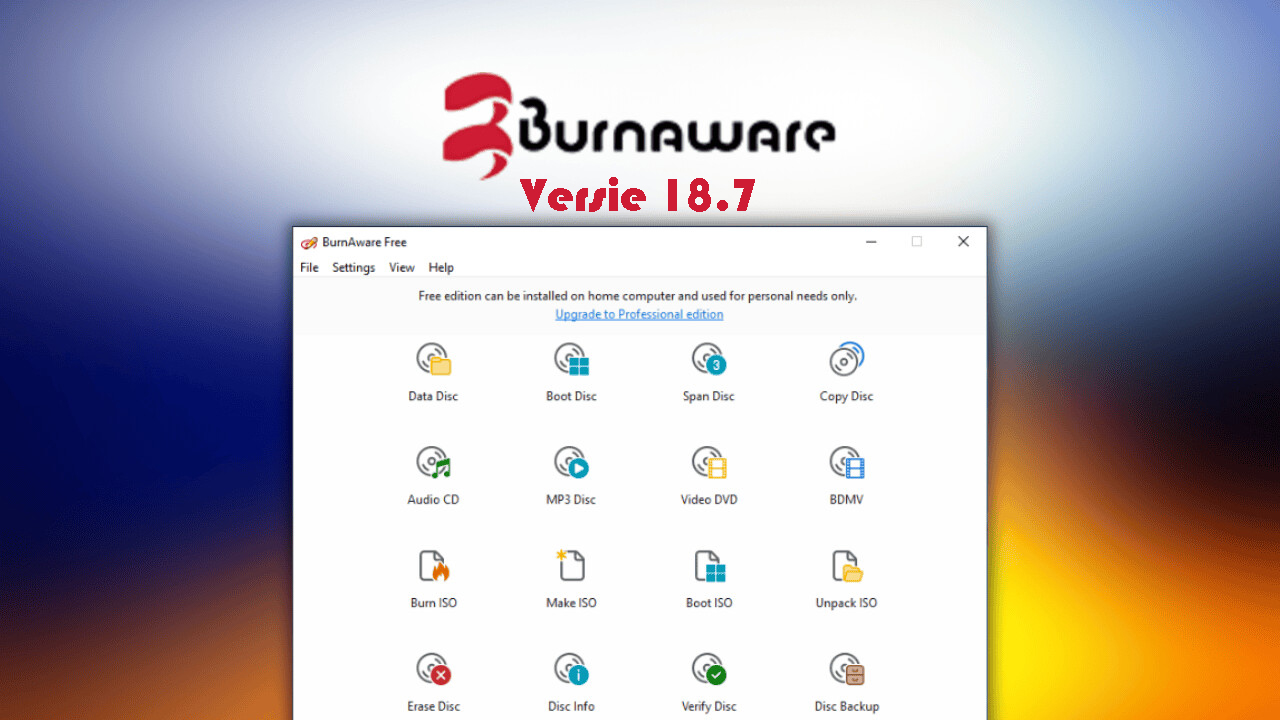Choose the MP3 Disc icon

572,463
